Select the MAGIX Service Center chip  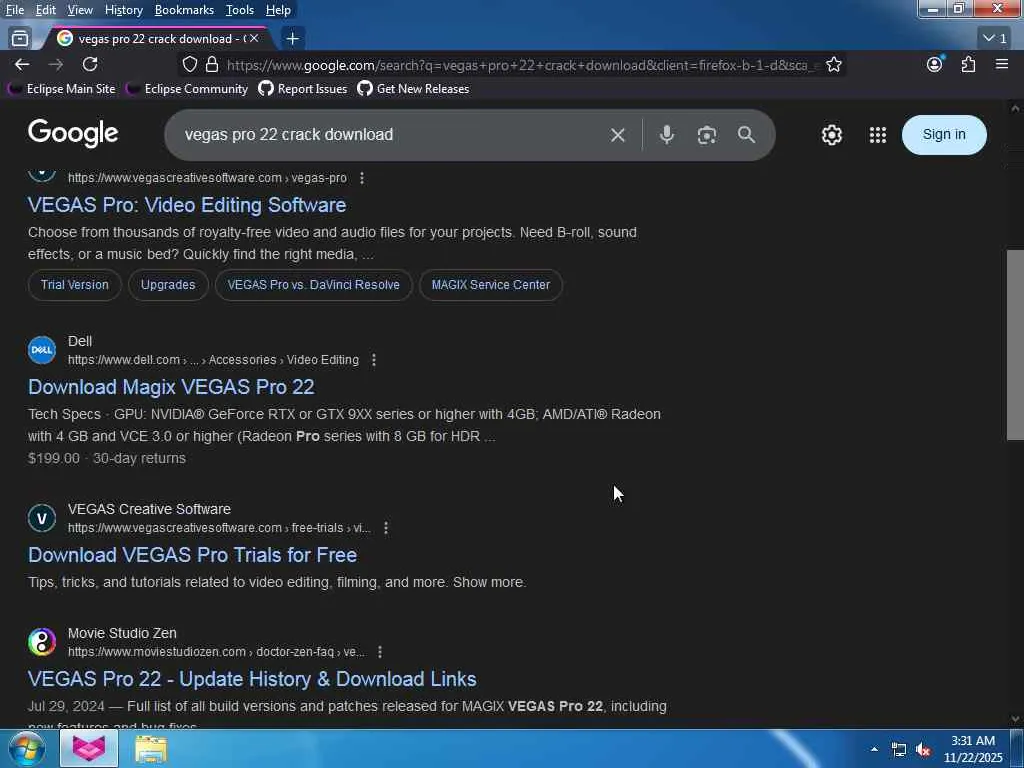point(490,285)
